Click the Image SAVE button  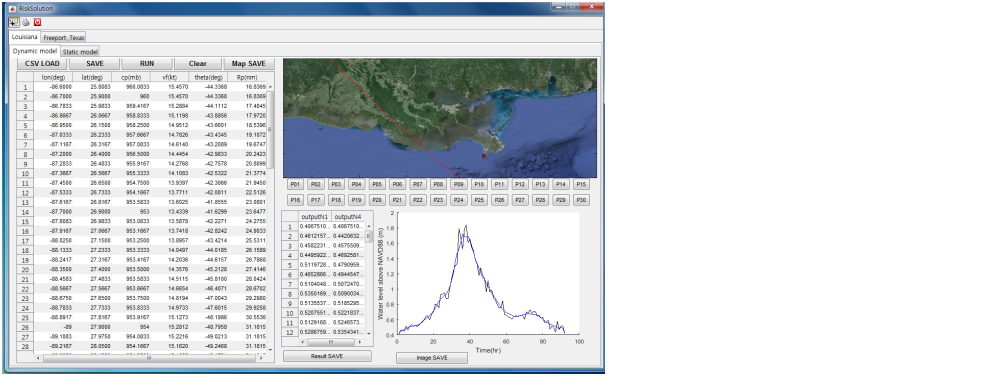[432, 358]
